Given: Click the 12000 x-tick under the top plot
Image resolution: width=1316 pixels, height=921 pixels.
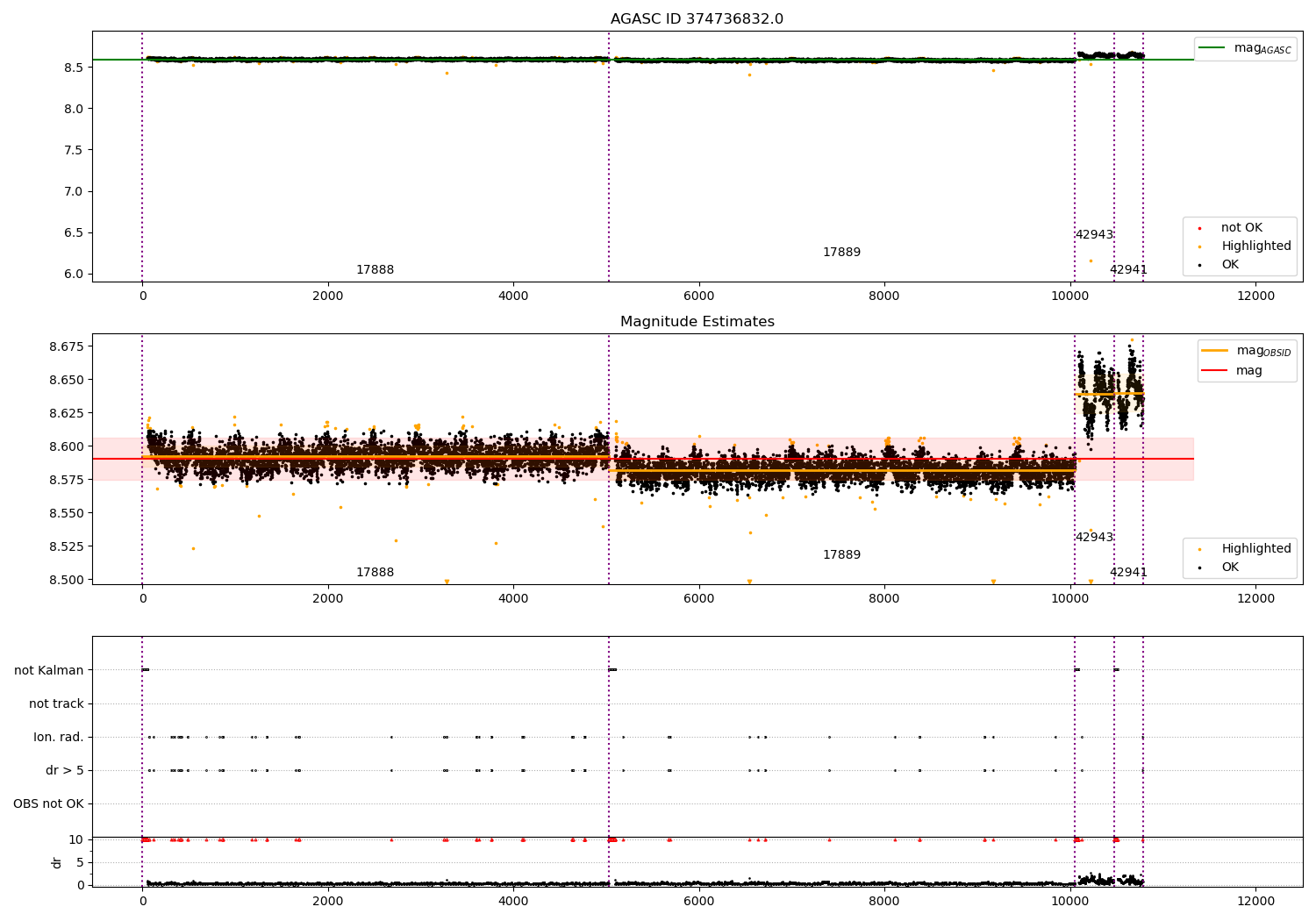Looking at the screenshot, I should point(1255,296).
